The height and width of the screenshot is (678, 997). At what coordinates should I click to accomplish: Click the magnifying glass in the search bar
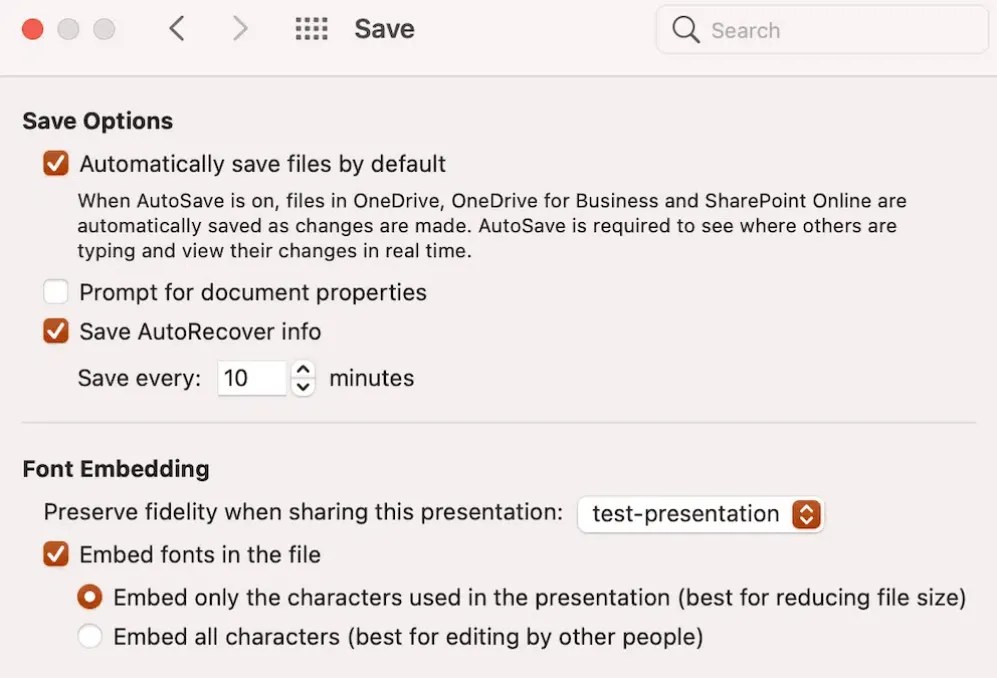686,31
